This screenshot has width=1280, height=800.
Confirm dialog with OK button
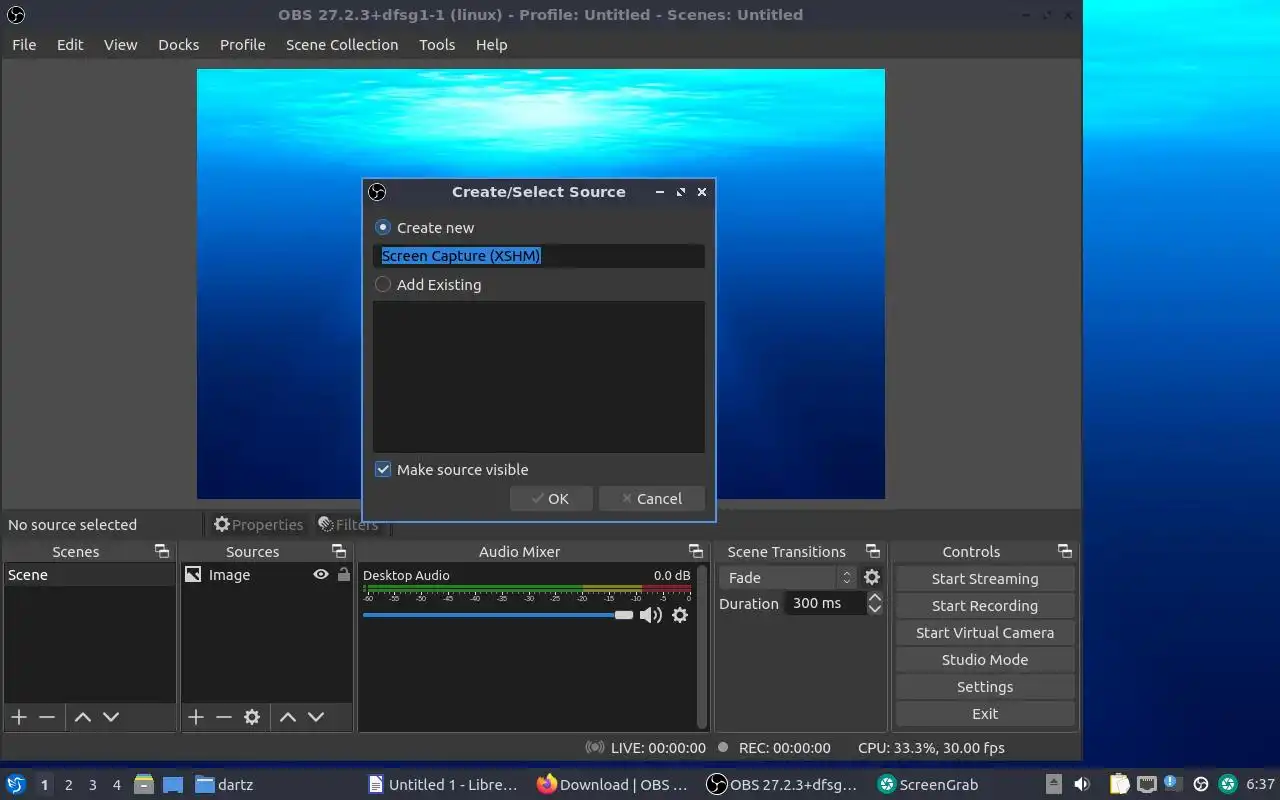point(551,498)
